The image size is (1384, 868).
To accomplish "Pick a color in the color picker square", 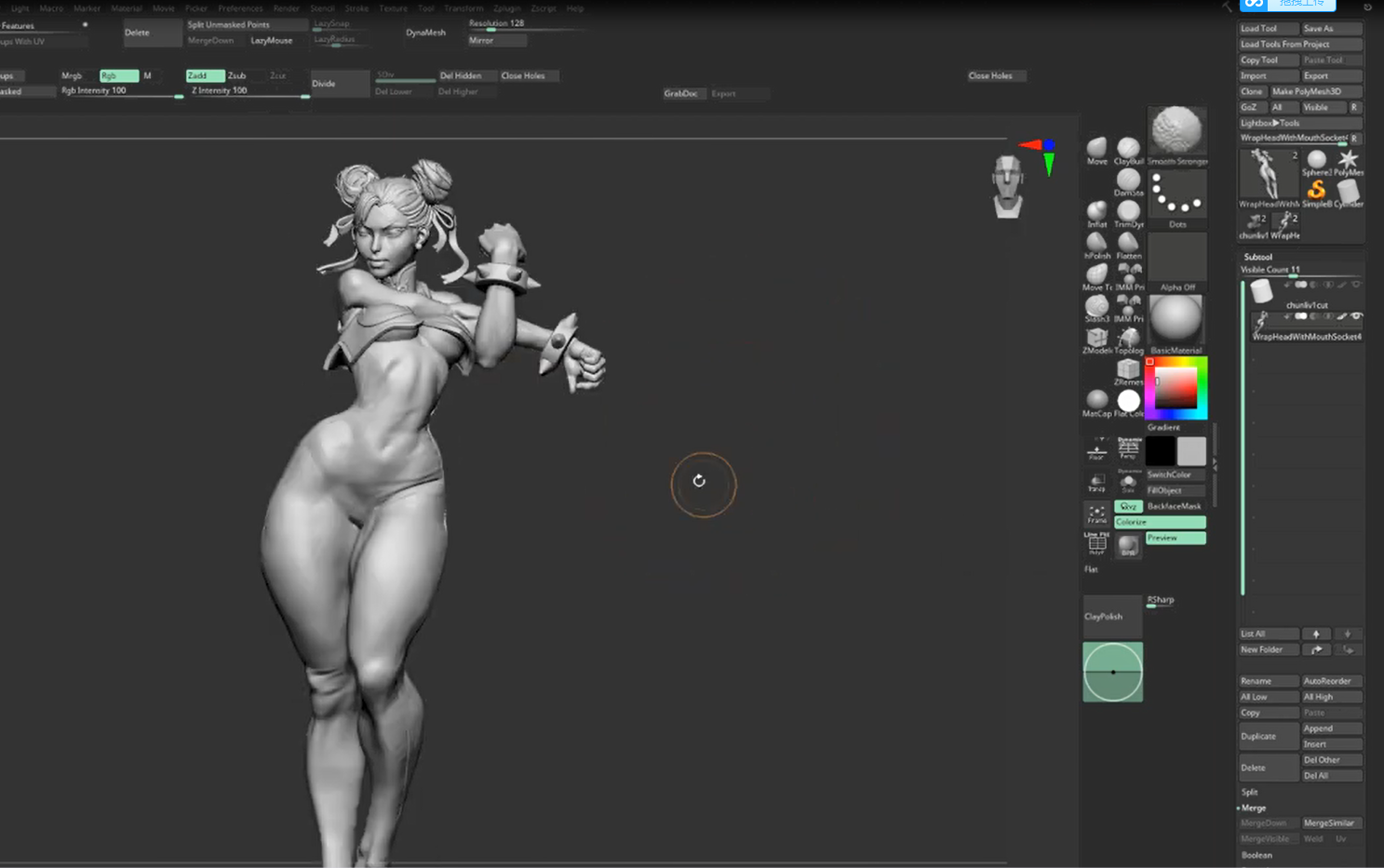I will click(1176, 388).
